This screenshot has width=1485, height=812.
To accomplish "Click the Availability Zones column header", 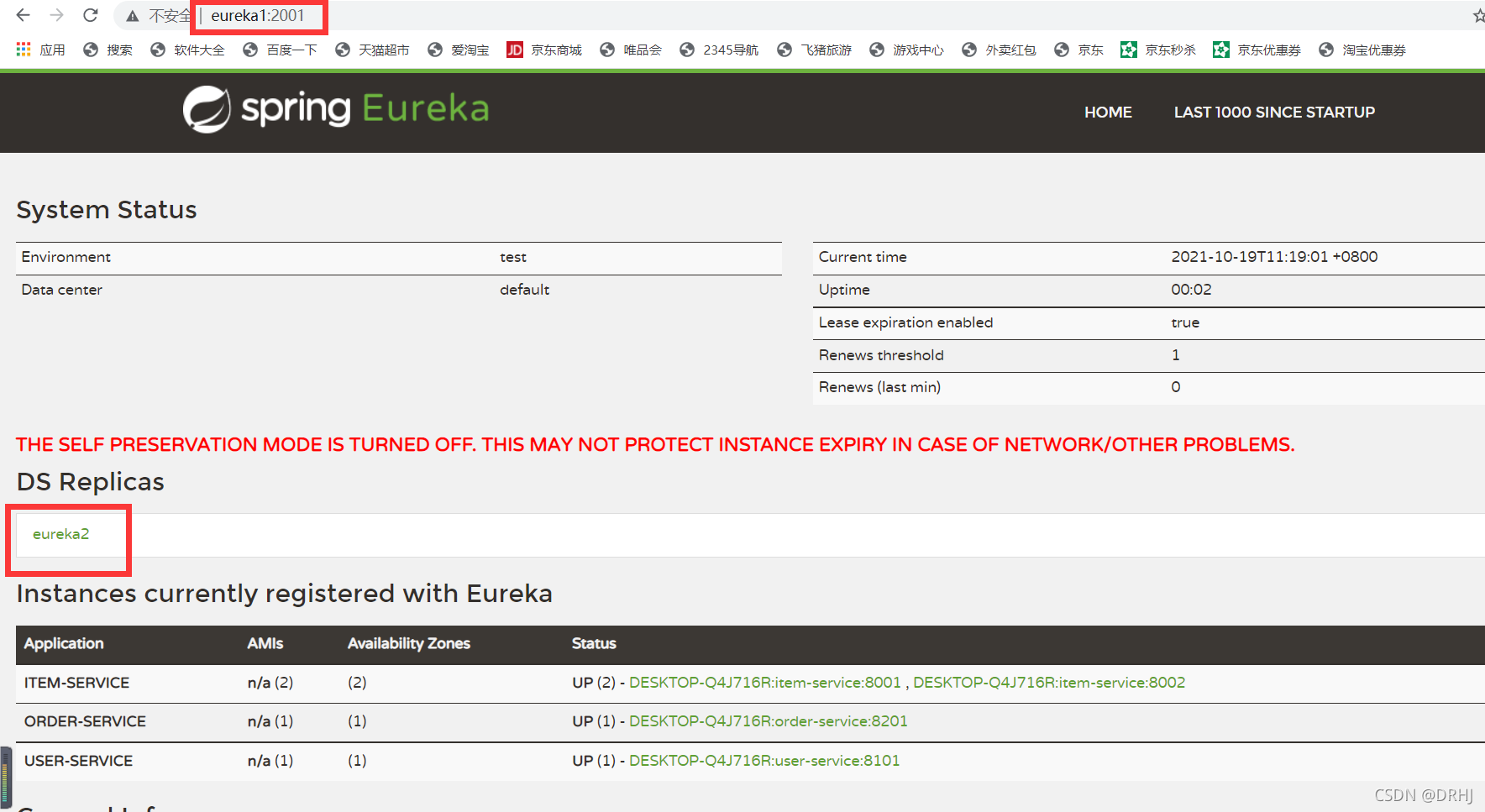I will click(409, 643).
